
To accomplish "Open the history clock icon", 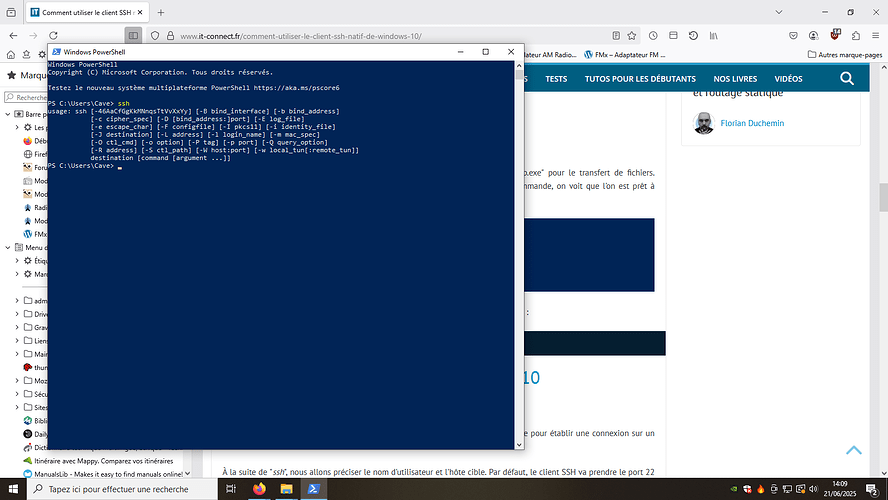I will tap(653, 36).
